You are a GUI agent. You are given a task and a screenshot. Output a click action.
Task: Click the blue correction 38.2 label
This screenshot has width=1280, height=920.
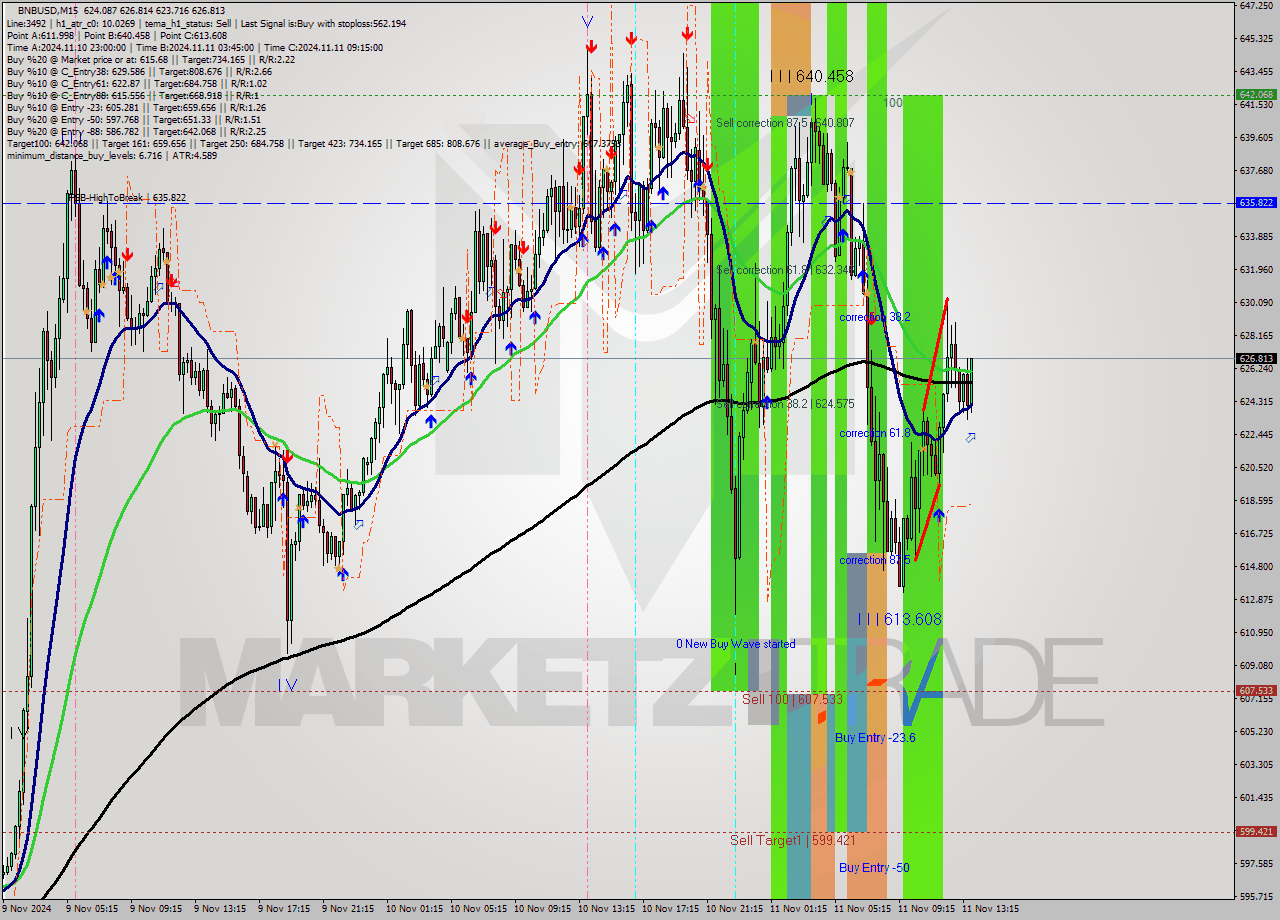click(x=875, y=317)
